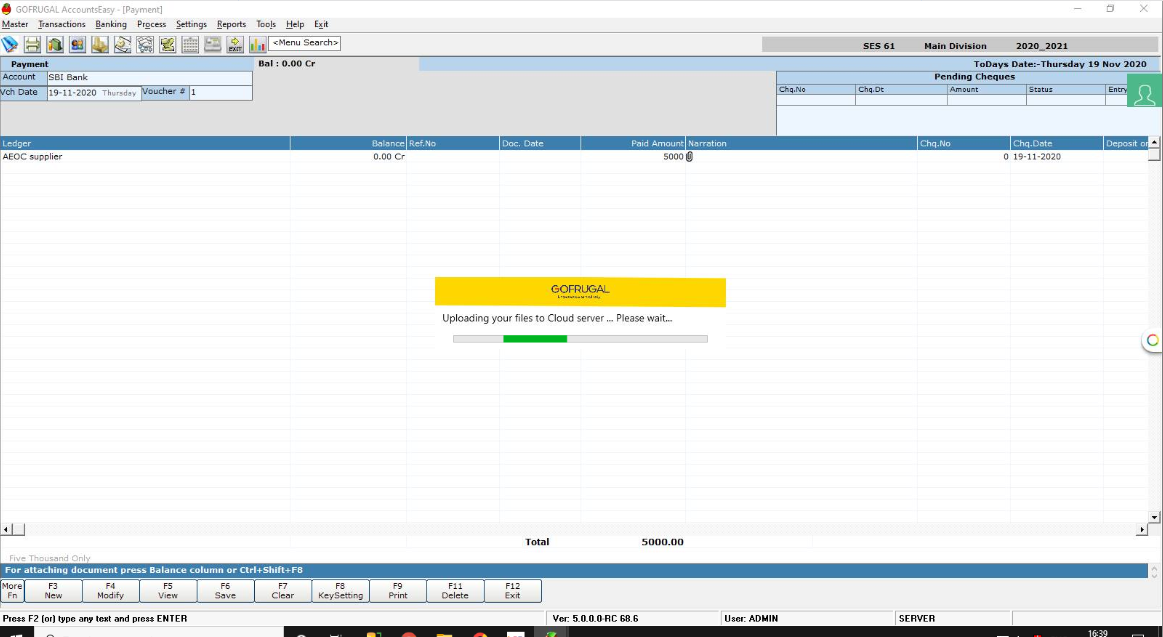Click the Chq.Dt header in Pending Cheques
Image resolution: width=1163 pixels, height=637 pixels.
coord(901,89)
